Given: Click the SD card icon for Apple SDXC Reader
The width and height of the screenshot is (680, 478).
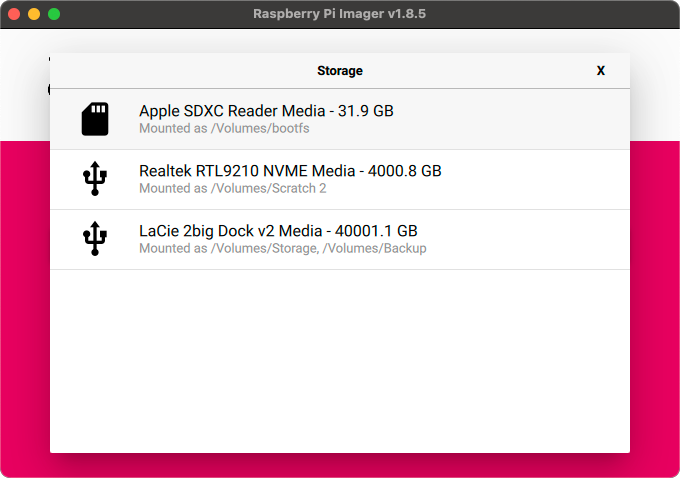Looking at the screenshot, I should point(95,119).
